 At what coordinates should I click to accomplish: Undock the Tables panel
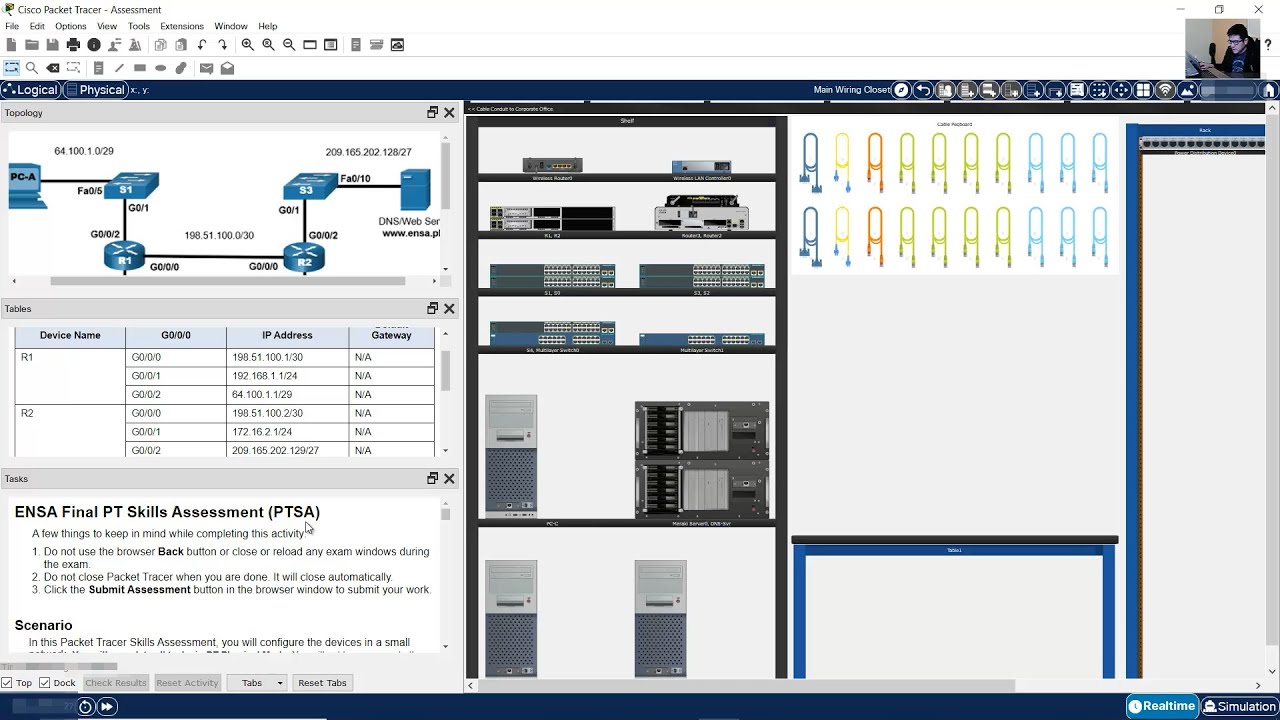[433, 309]
